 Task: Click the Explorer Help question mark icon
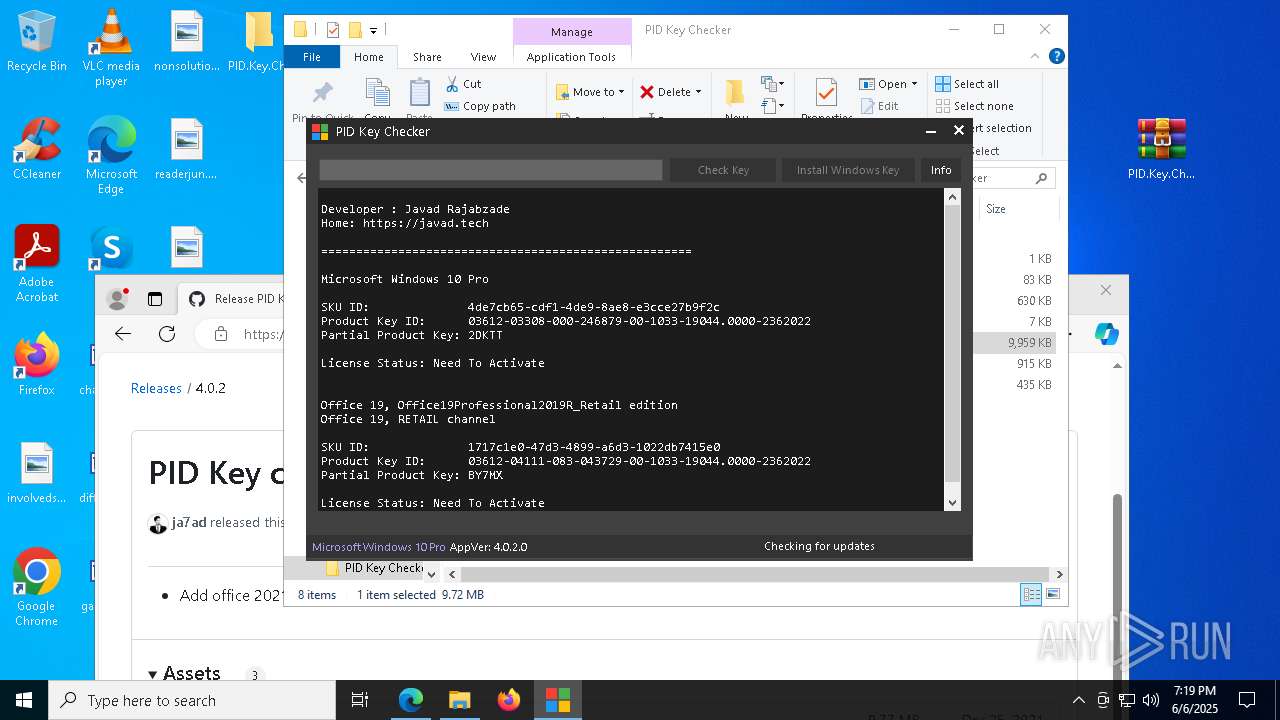coord(1056,57)
